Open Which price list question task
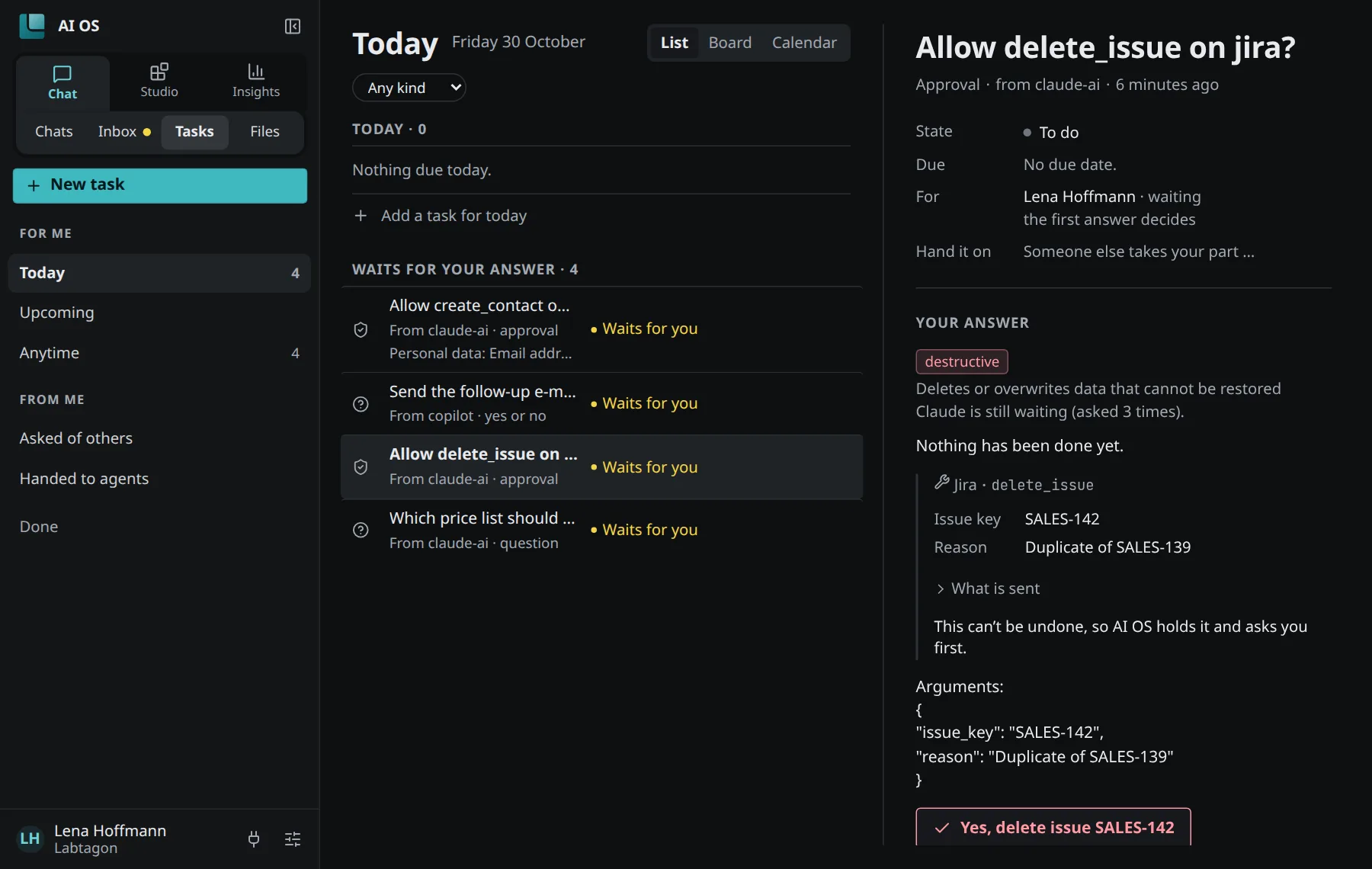 (x=602, y=530)
